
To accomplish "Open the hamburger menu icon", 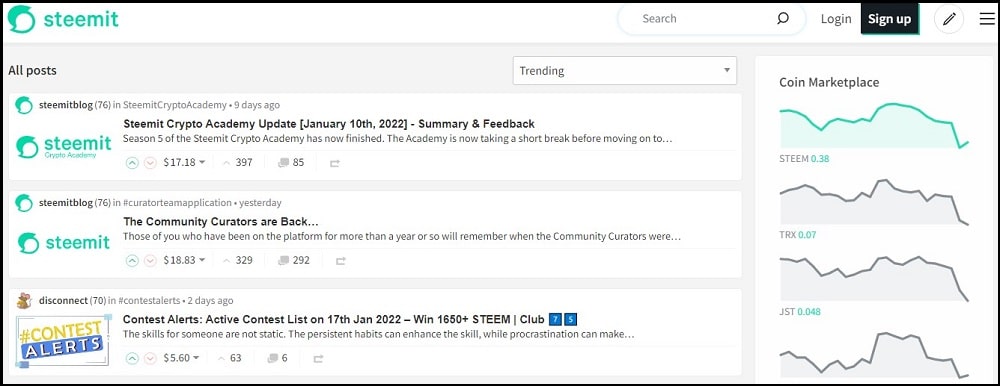I will coord(987,19).
